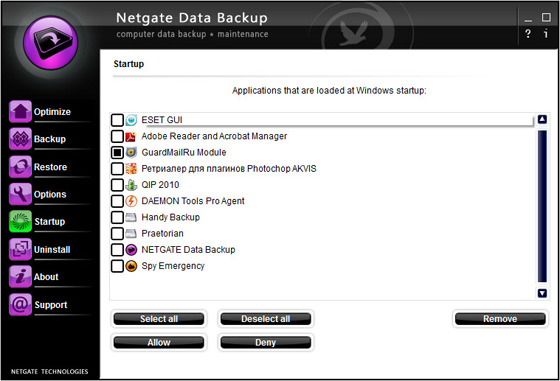
Task: Tick the Spy Emergency checkbox
Action: coord(117,266)
